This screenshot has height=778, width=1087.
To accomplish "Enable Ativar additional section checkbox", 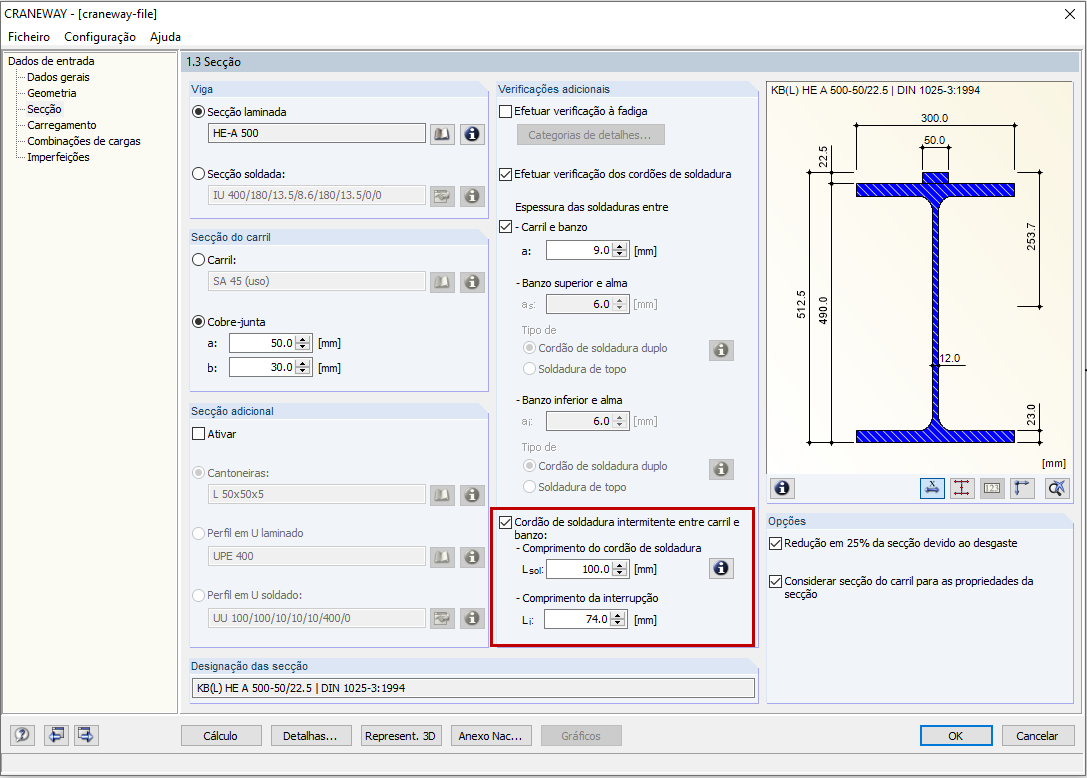I will point(199,434).
